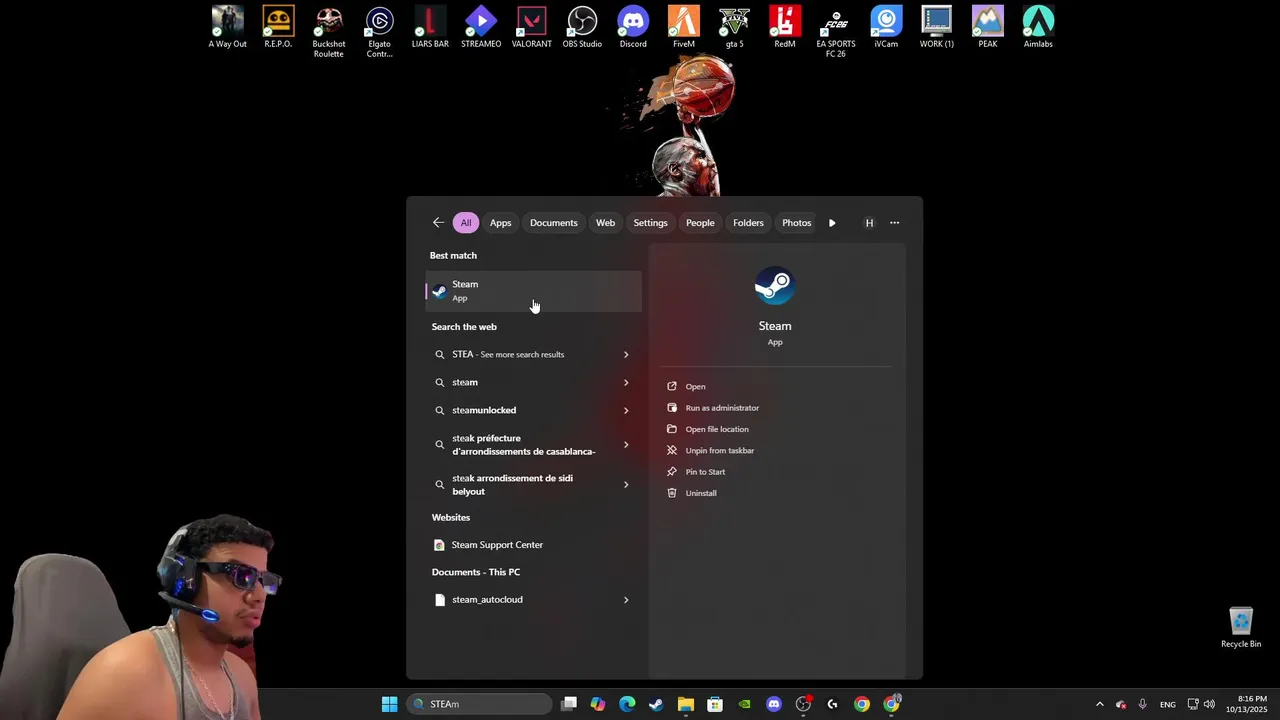Click the large Steam app logo

click(774, 286)
